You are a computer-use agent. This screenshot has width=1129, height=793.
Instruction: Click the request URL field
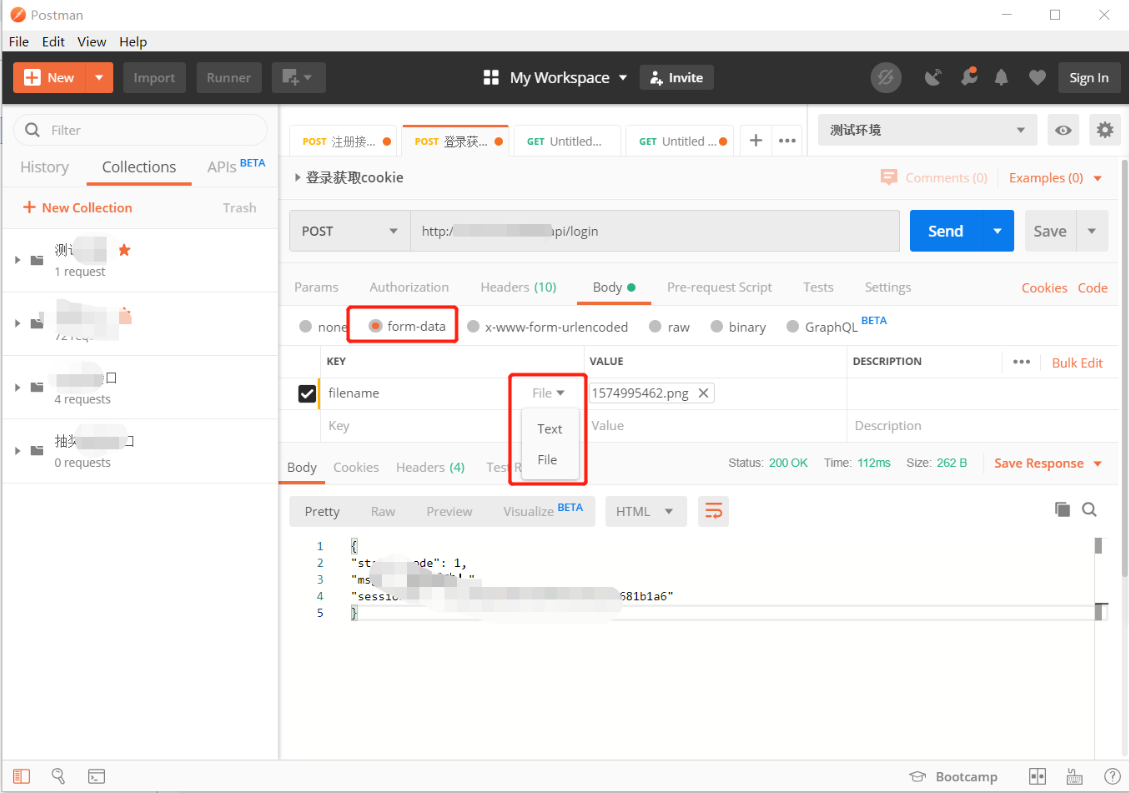[655, 231]
